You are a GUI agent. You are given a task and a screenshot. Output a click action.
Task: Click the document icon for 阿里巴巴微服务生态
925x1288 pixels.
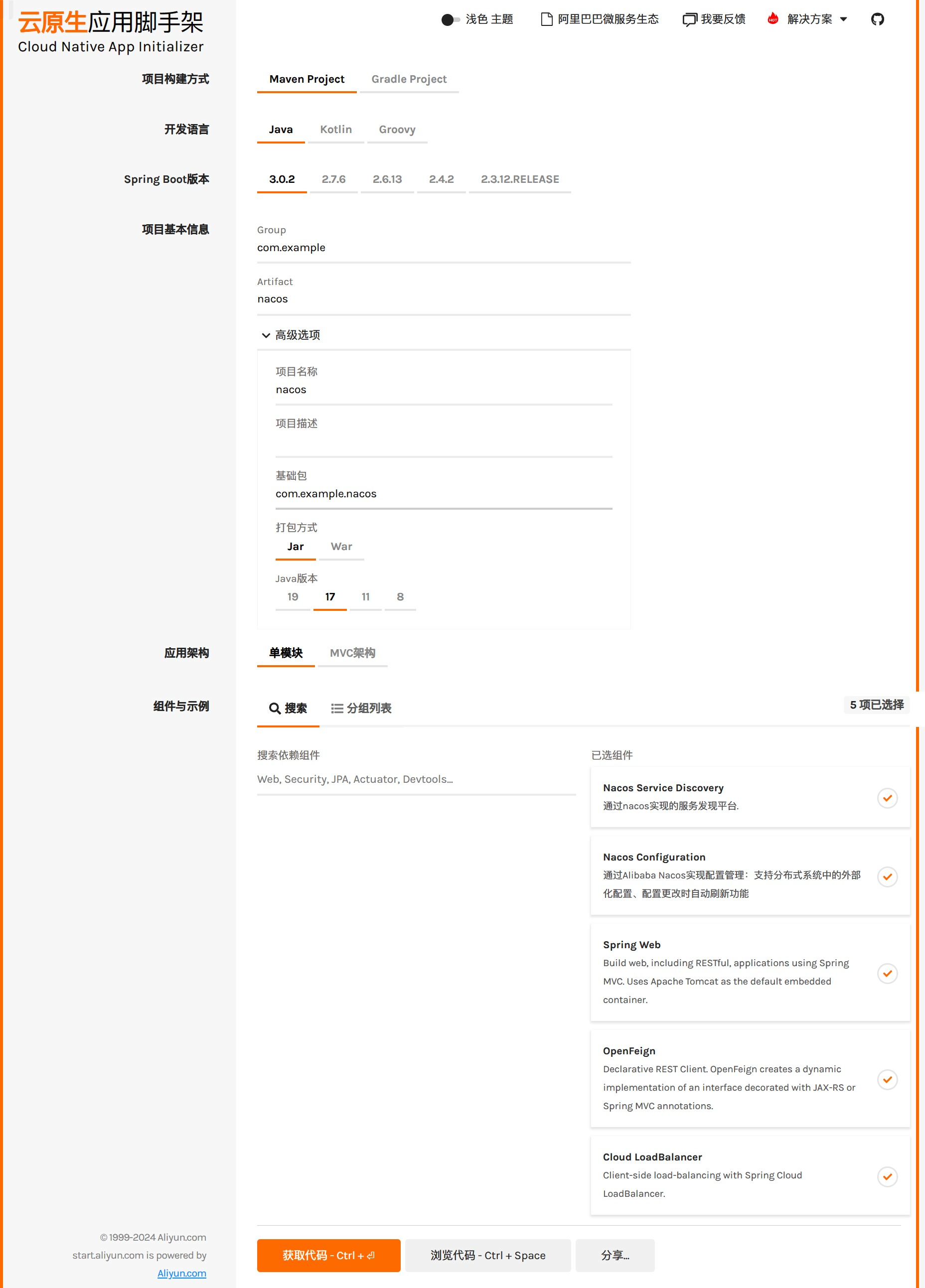(547, 19)
